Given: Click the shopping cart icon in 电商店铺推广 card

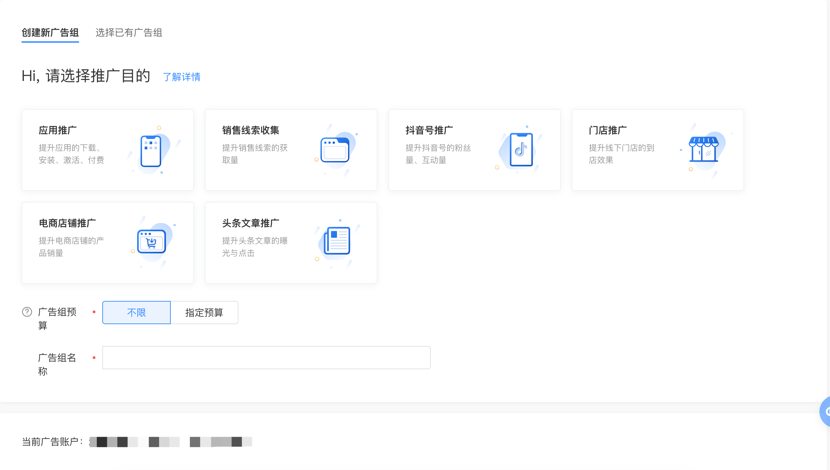Looking at the screenshot, I should coord(151,242).
